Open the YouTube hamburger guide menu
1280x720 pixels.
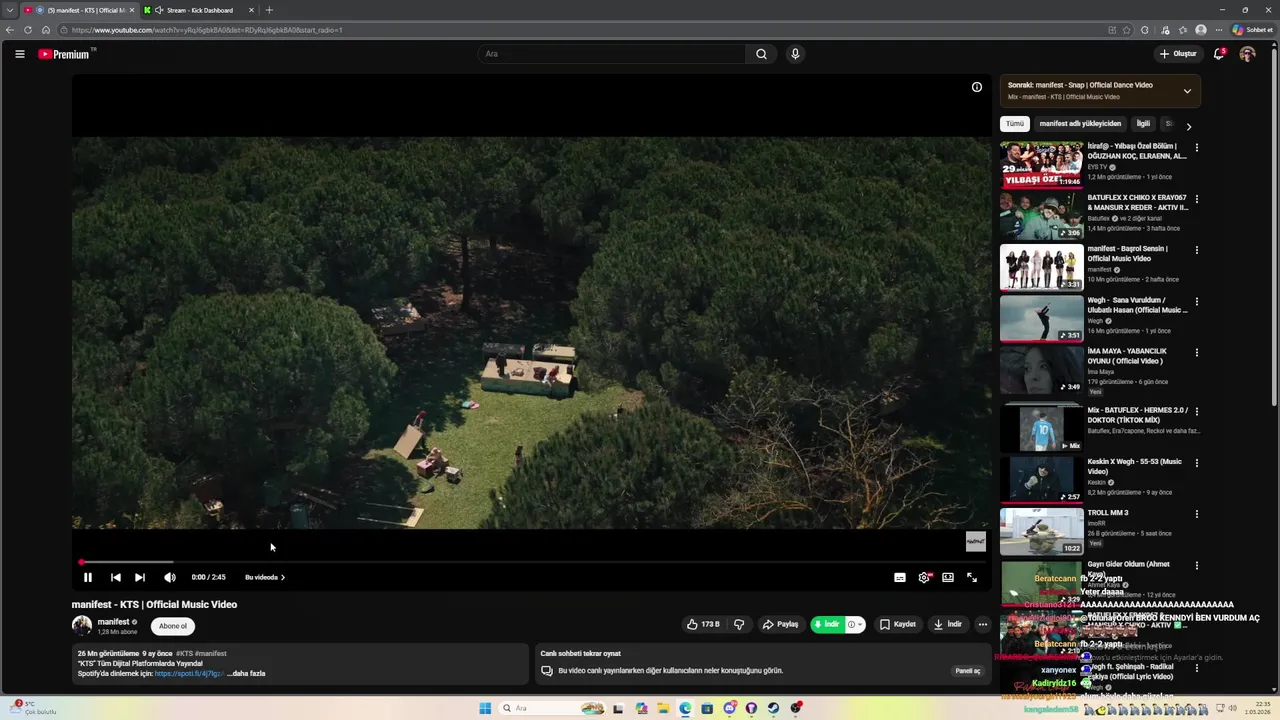pos(20,54)
